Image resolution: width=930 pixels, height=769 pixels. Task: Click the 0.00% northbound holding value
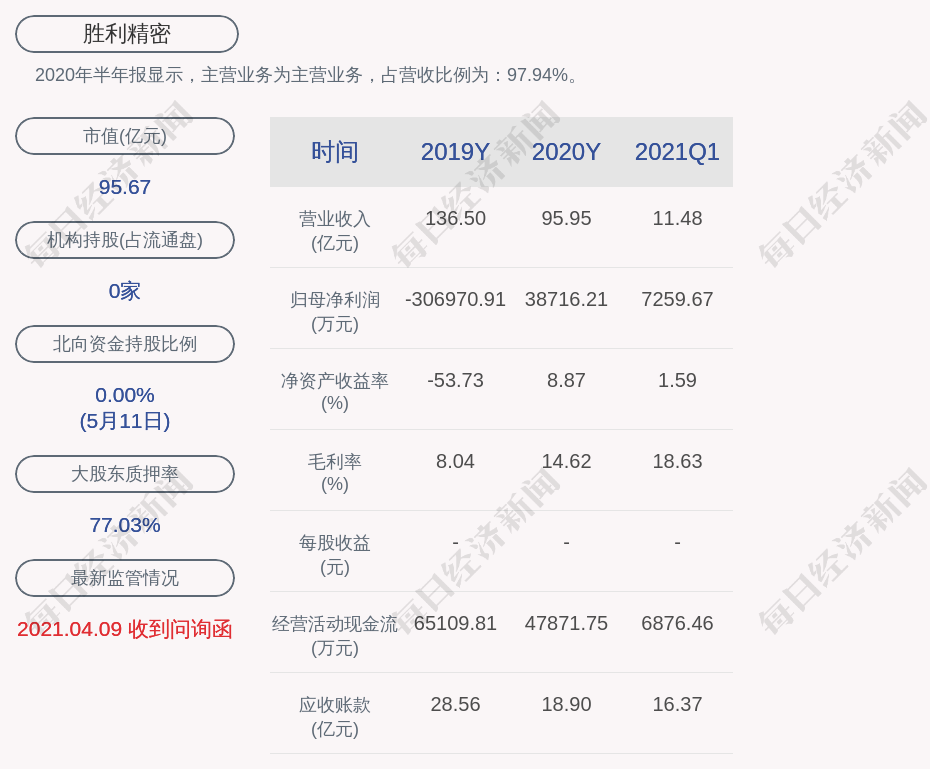[x=125, y=395]
